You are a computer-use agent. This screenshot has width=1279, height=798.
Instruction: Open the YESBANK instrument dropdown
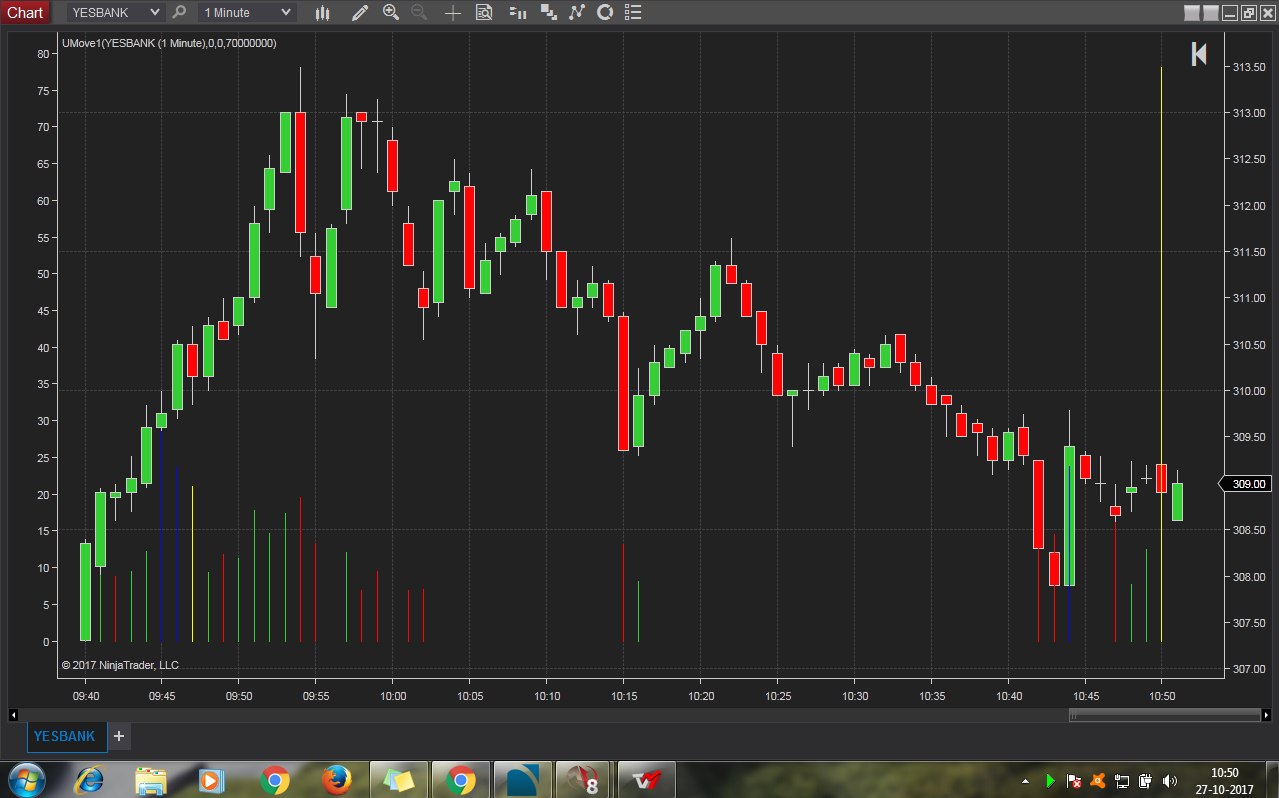coord(115,12)
